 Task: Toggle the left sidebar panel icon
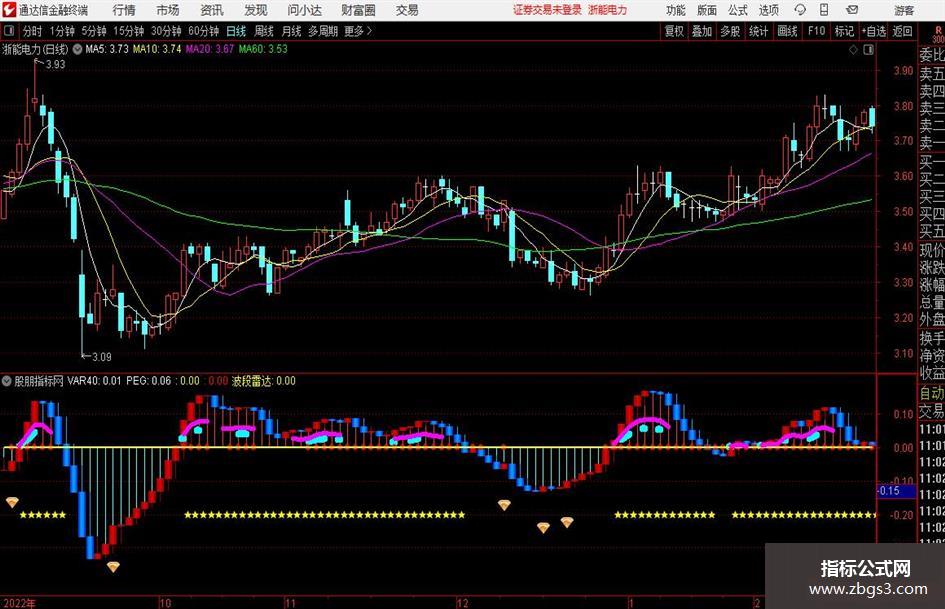coord(8,30)
